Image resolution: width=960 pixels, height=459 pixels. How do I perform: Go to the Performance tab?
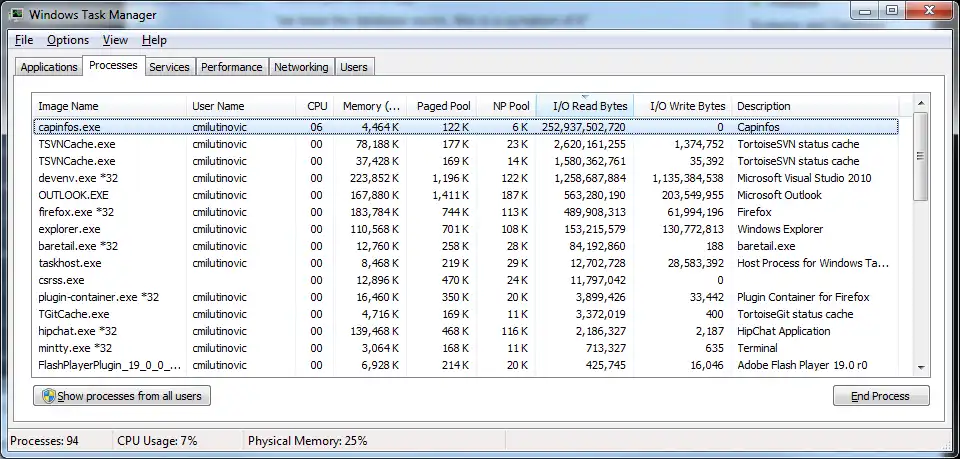pyautogui.click(x=232, y=67)
